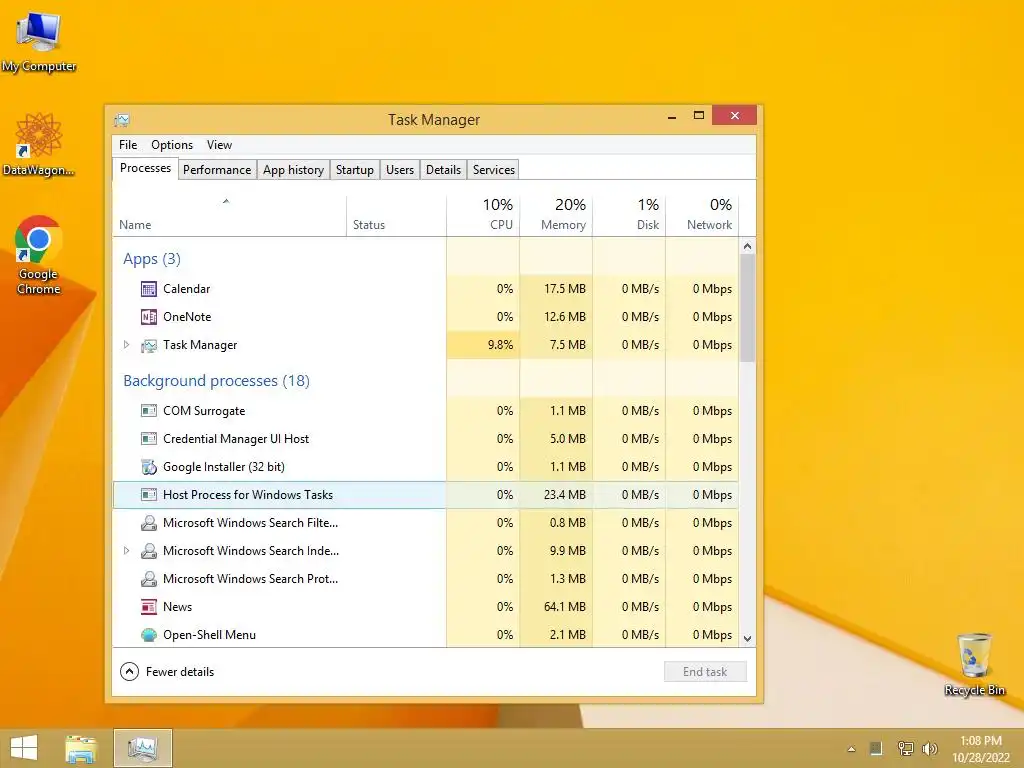Click the scrollbar up arrow
Screen dimensions: 1024x768
point(748,246)
